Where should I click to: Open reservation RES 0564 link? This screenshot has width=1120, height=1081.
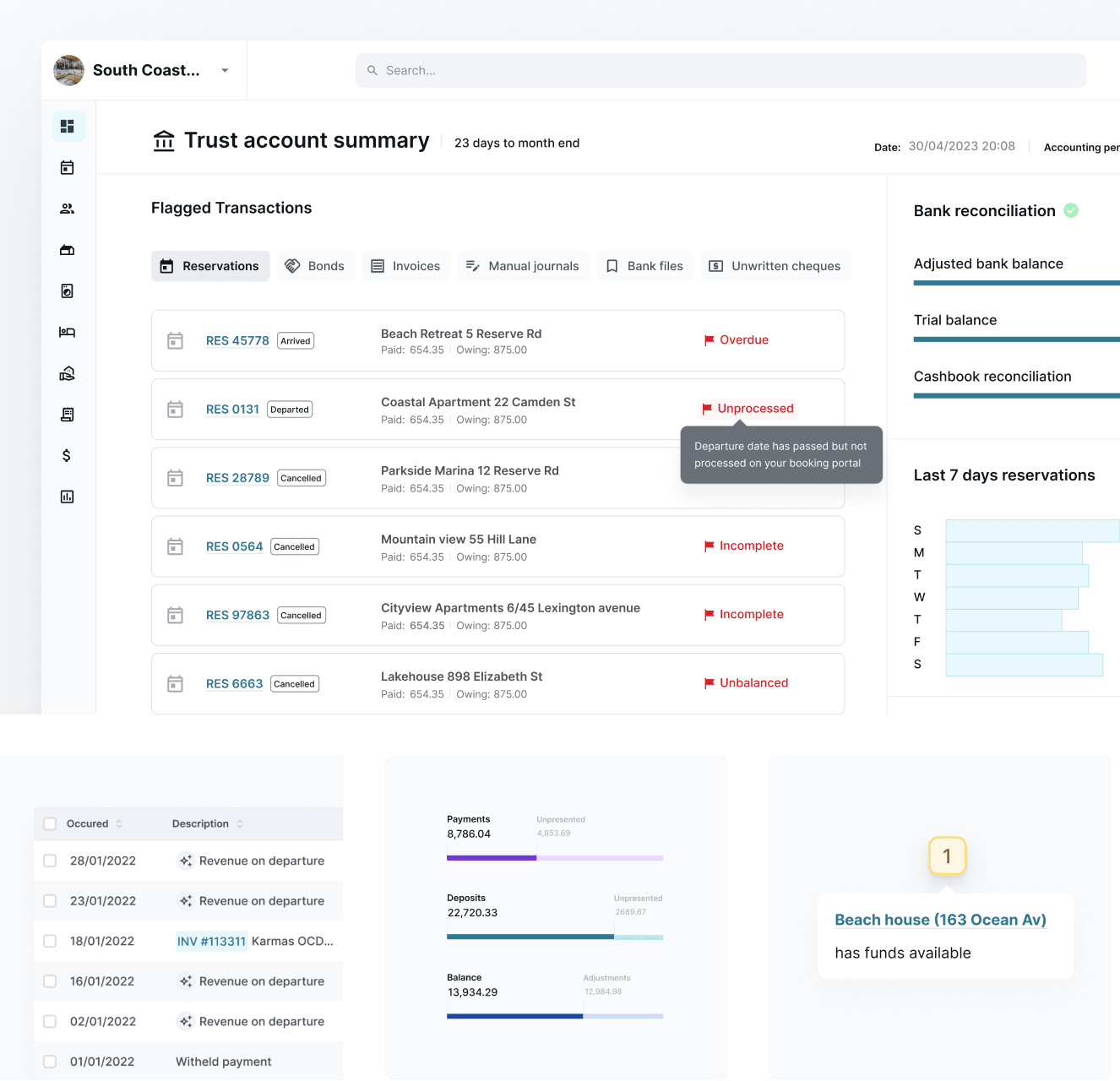(x=234, y=547)
